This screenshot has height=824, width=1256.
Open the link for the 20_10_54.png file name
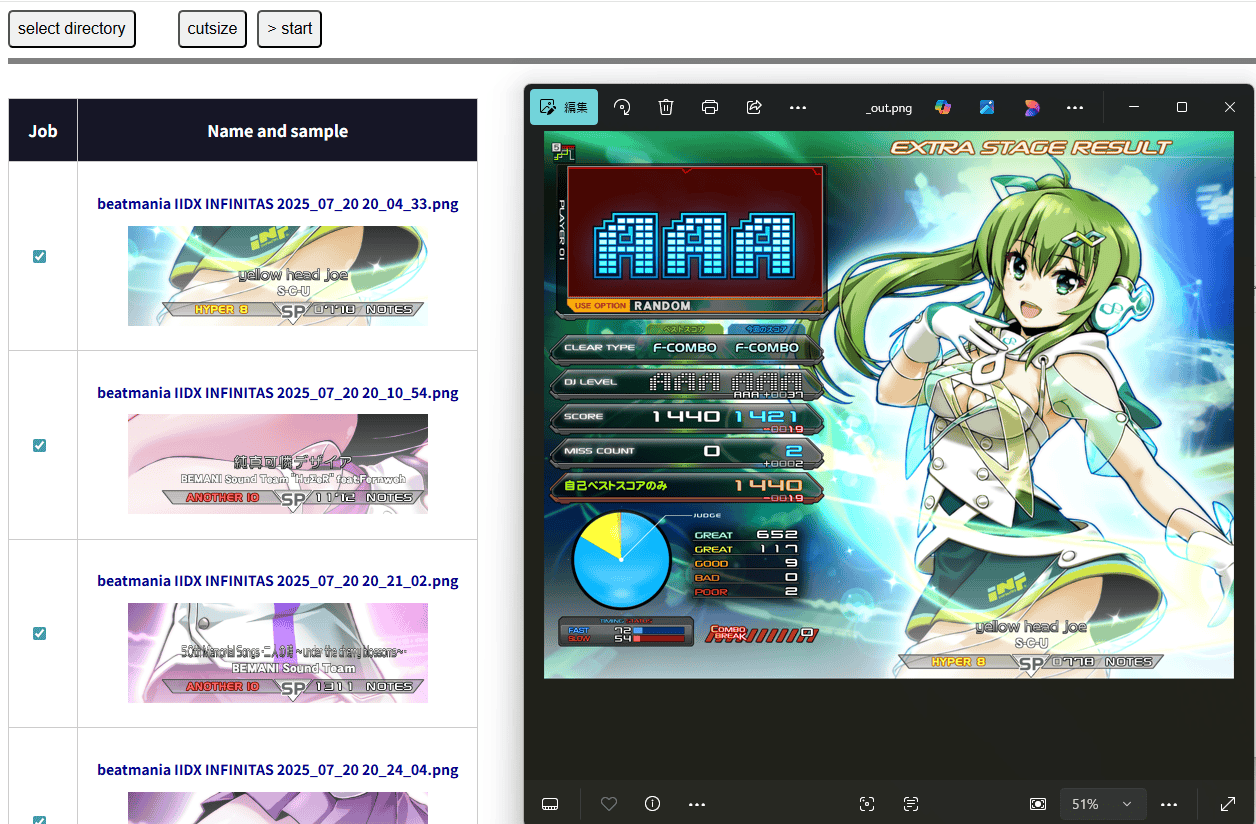(278, 393)
